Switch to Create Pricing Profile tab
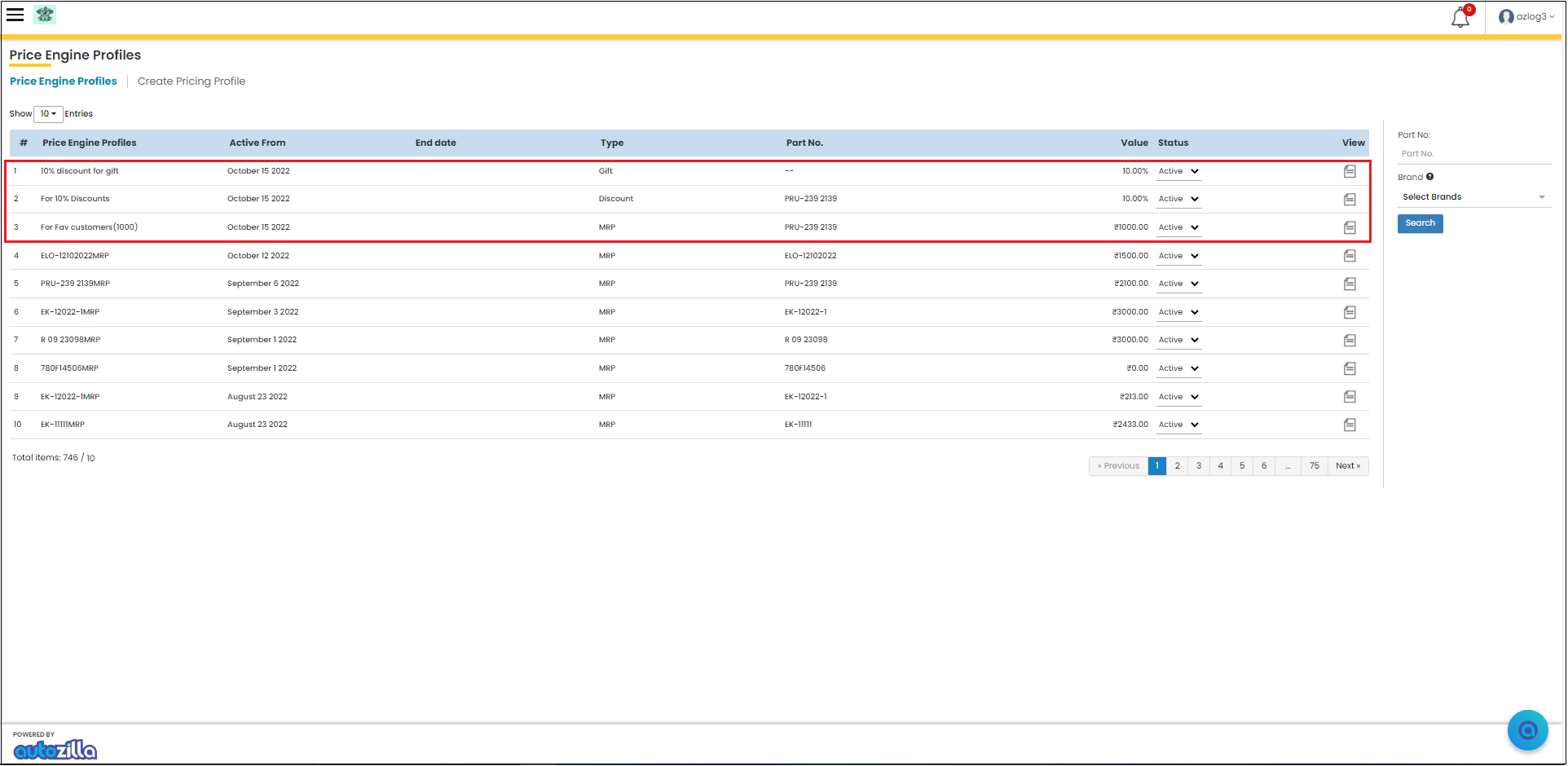 [x=192, y=81]
